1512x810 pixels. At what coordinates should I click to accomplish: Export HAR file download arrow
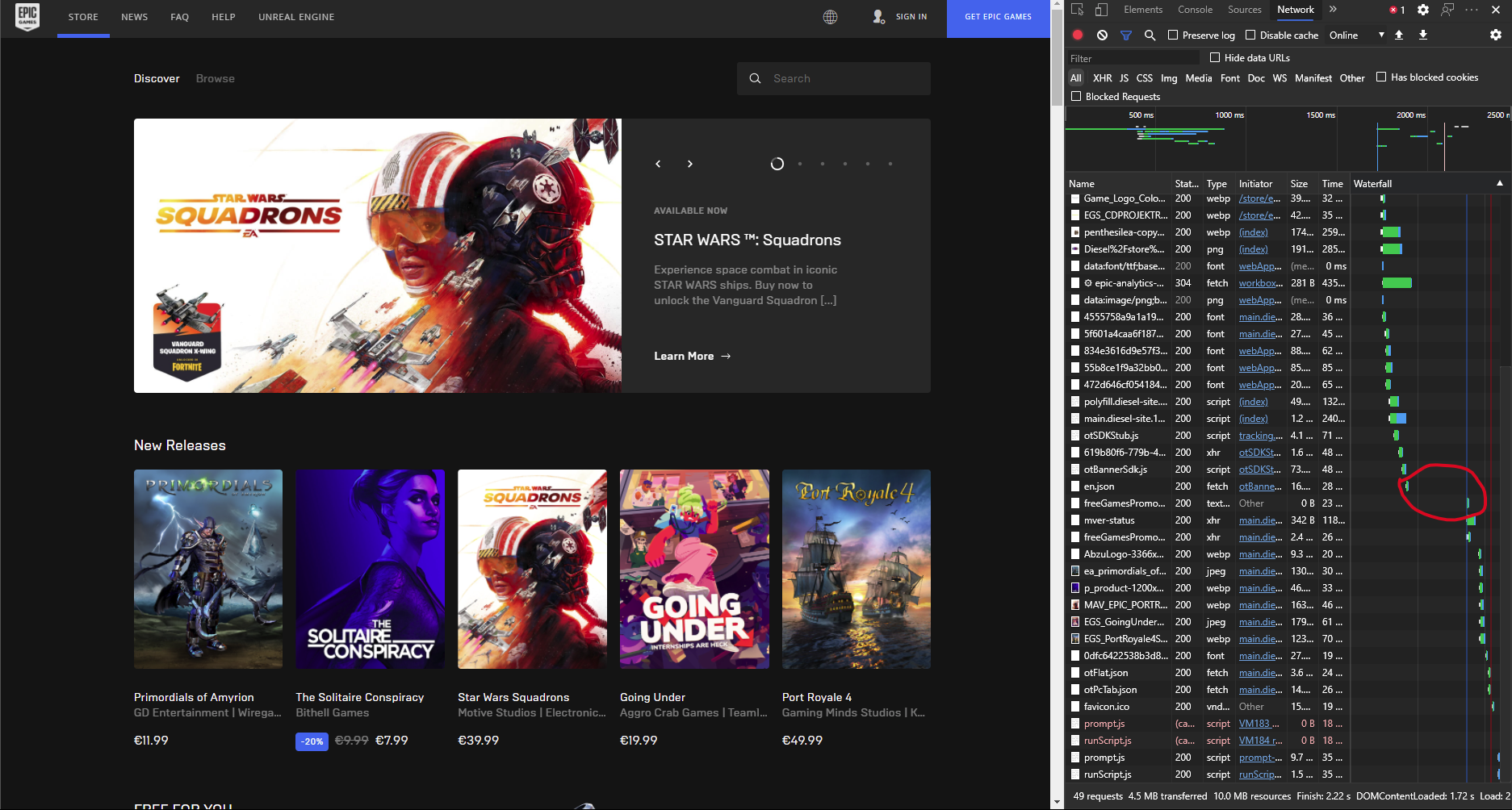(1423, 35)
